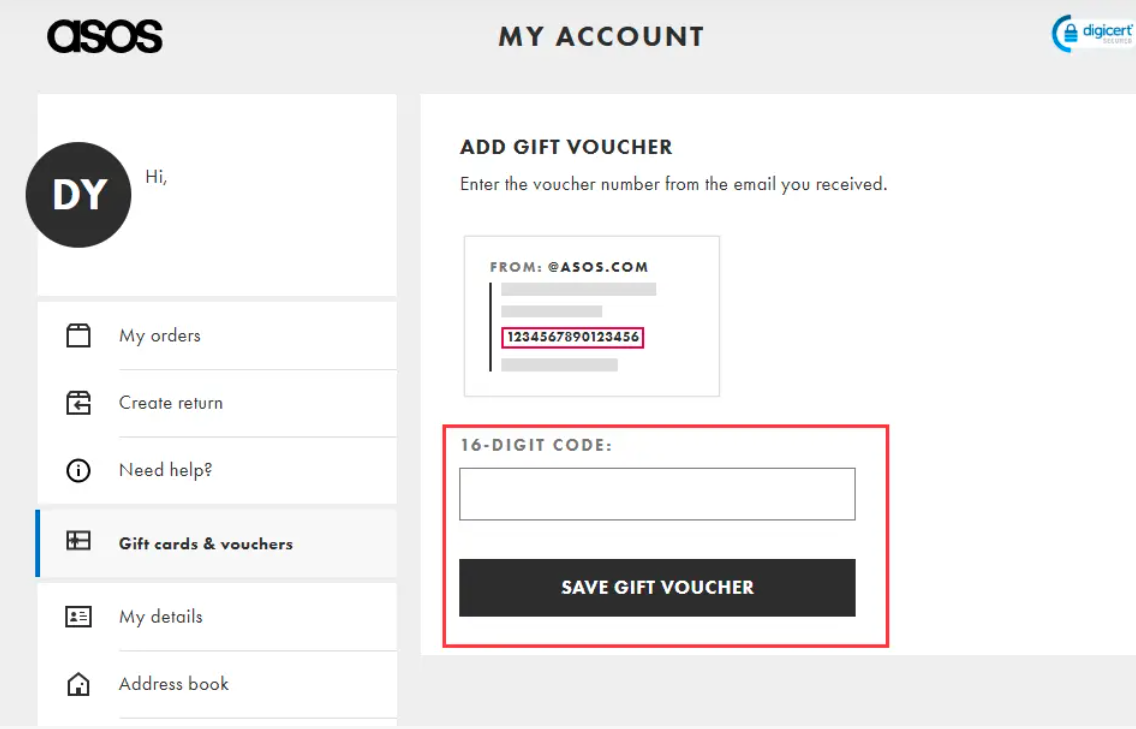Click the Need help info icon
Screen dimensions: 1136x729
point(78,470)
